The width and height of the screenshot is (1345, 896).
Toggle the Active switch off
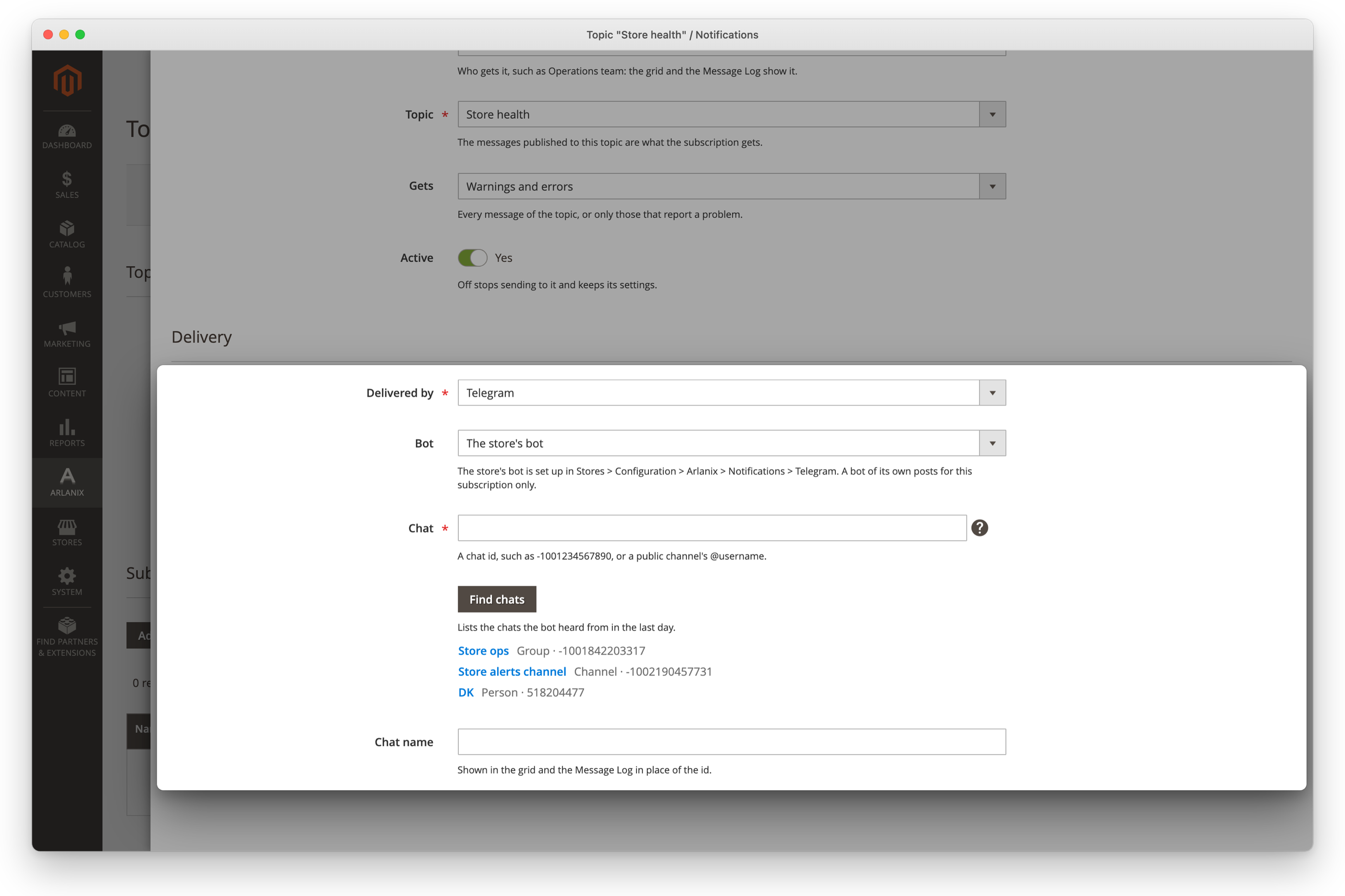coord(472,258)
